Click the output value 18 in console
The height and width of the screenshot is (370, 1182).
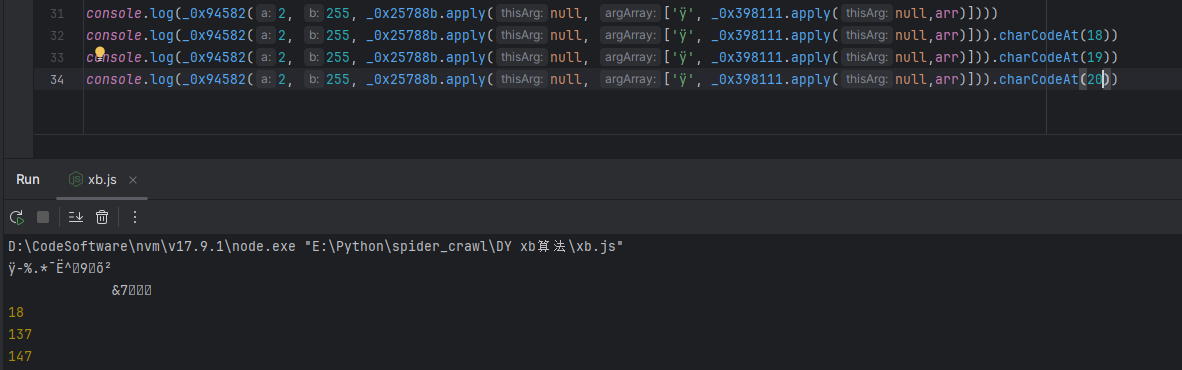point(17,312)
